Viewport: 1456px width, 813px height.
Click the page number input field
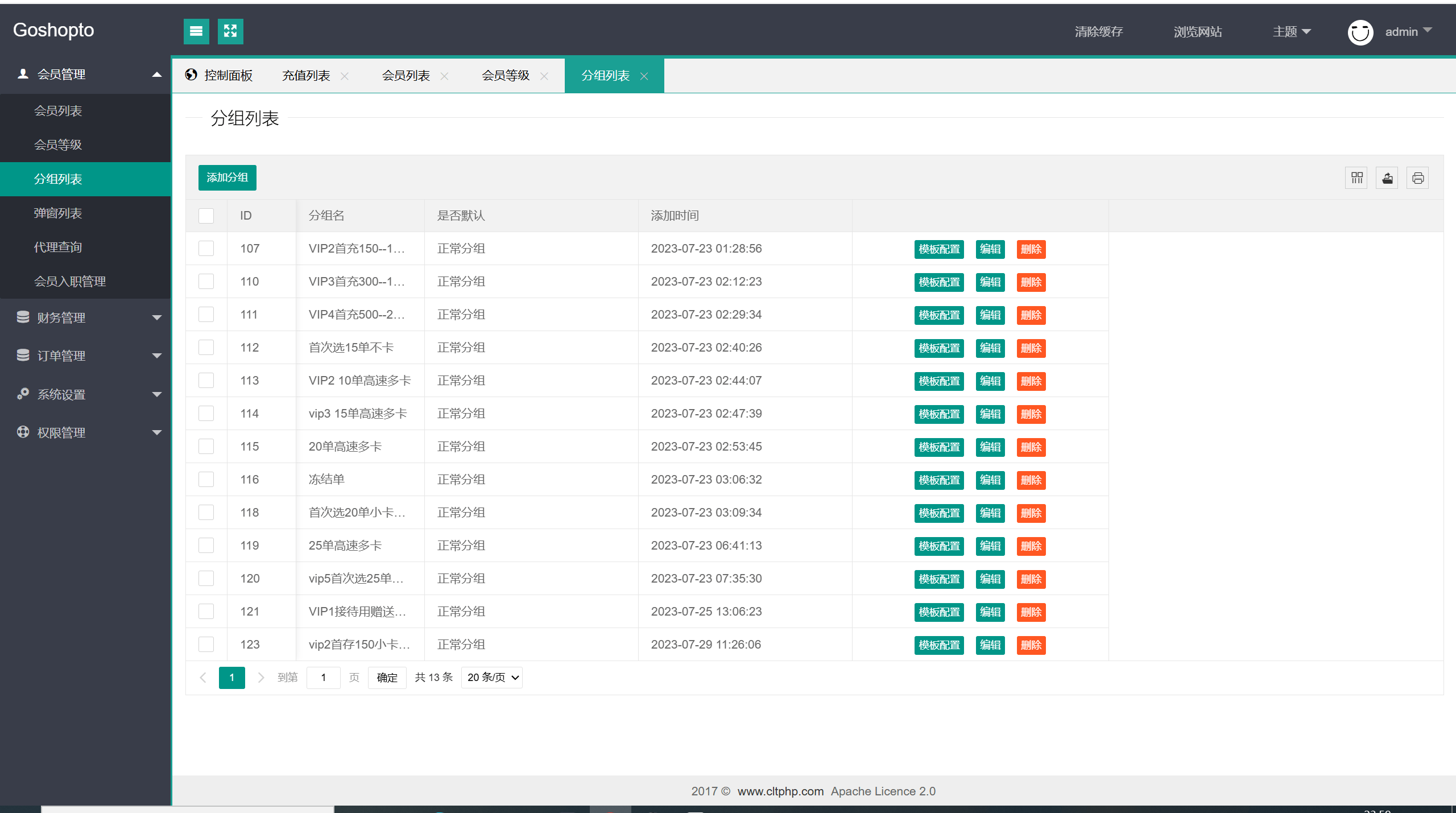[x=324, y=678]
